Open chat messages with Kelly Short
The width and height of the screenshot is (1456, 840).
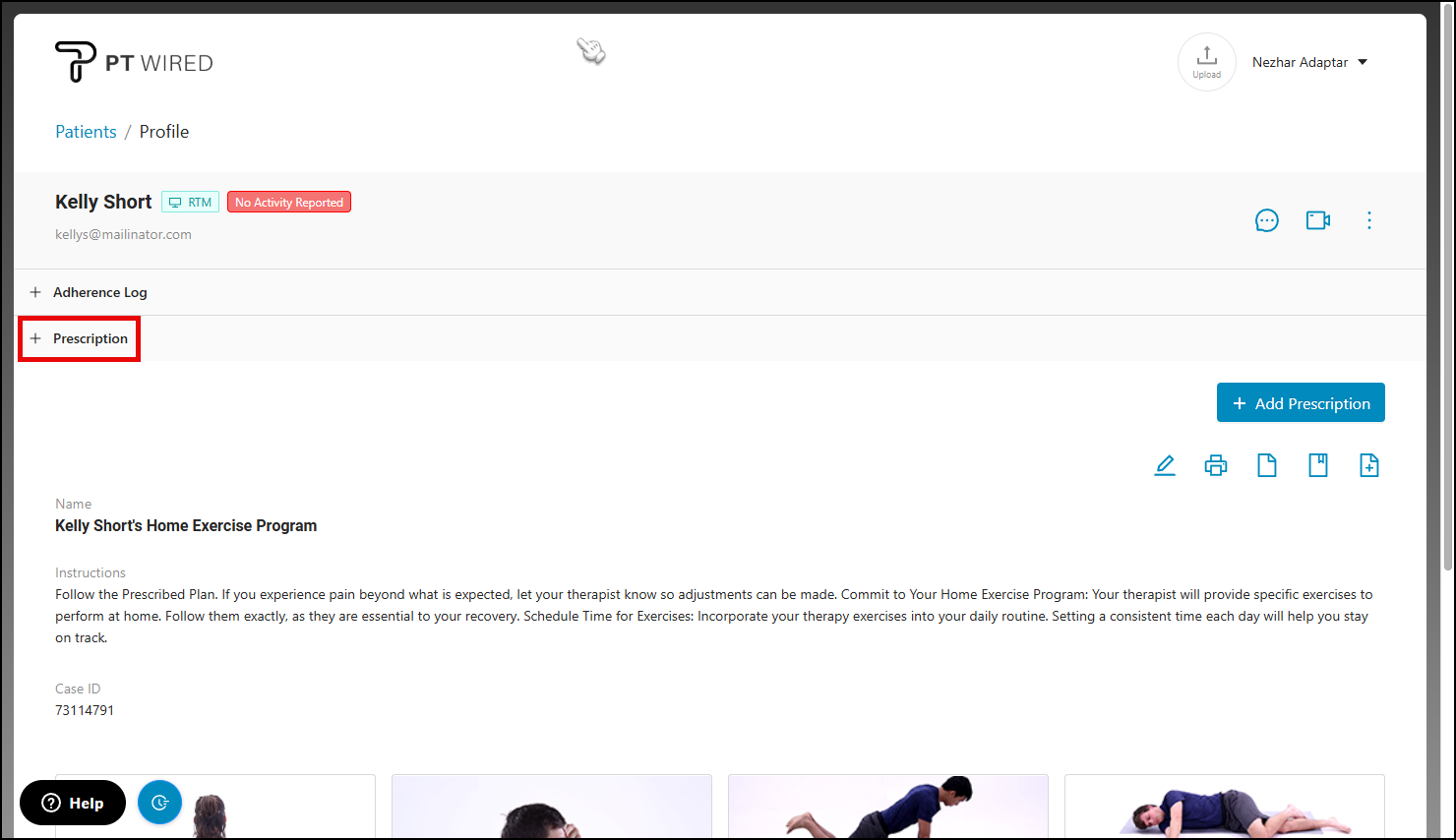point(1266,220)
